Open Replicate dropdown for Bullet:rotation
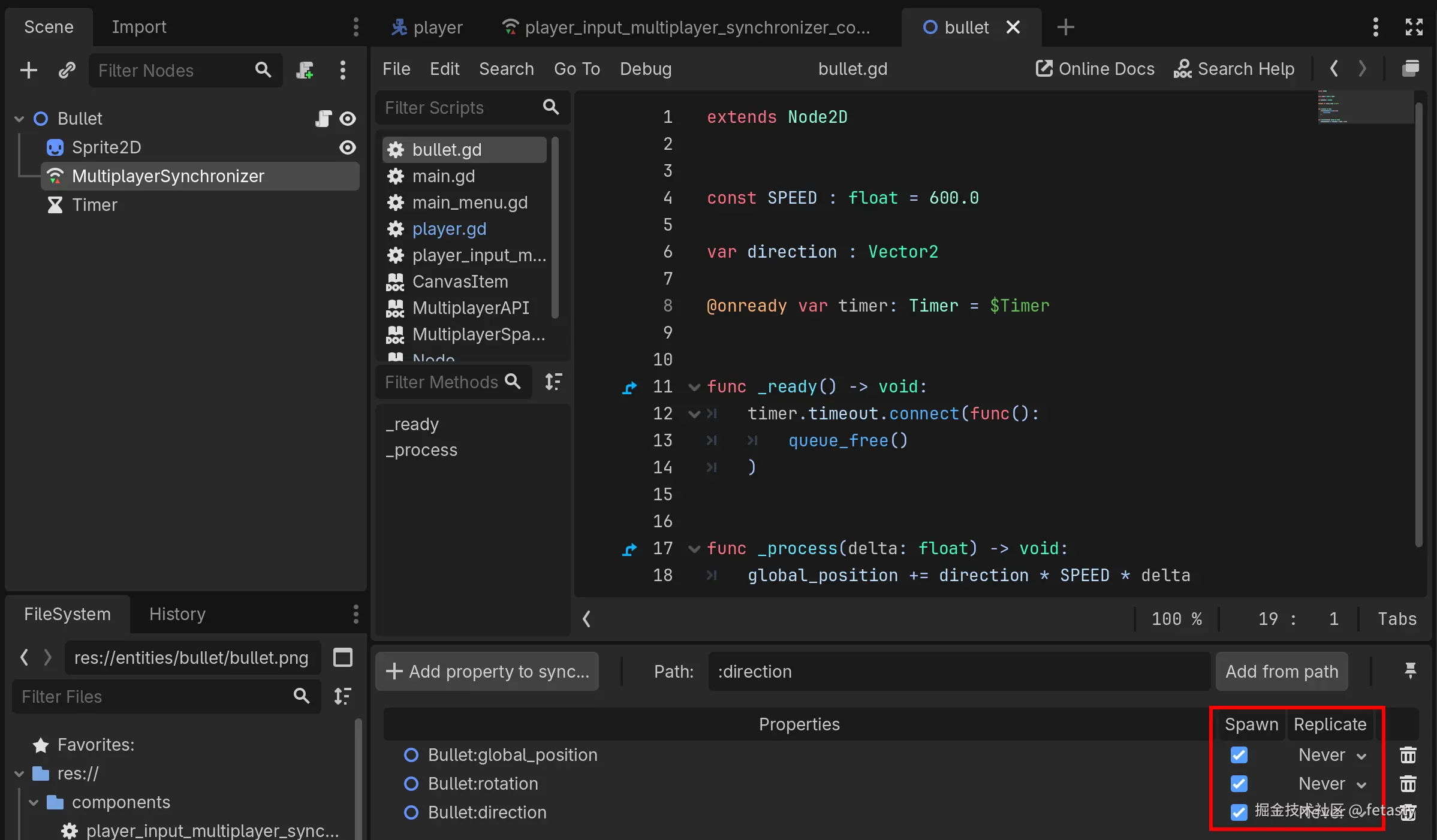This screenshot has width=1437, height=840. tap(1332, 784)
